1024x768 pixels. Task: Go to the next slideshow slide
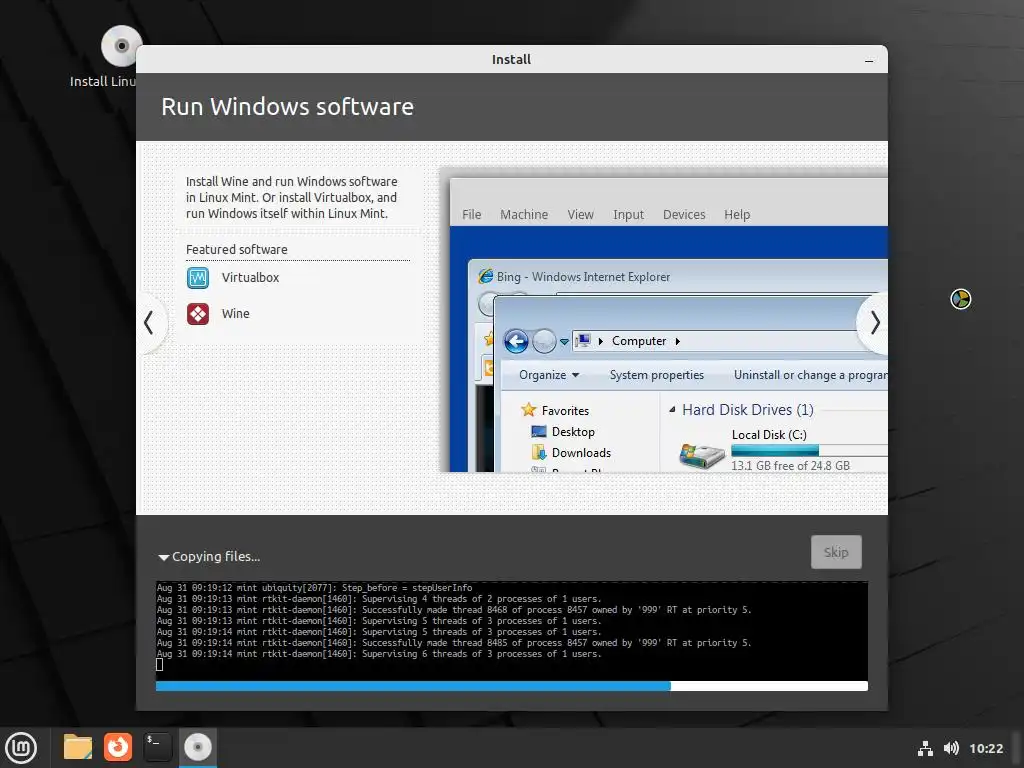tap(874, 323)
